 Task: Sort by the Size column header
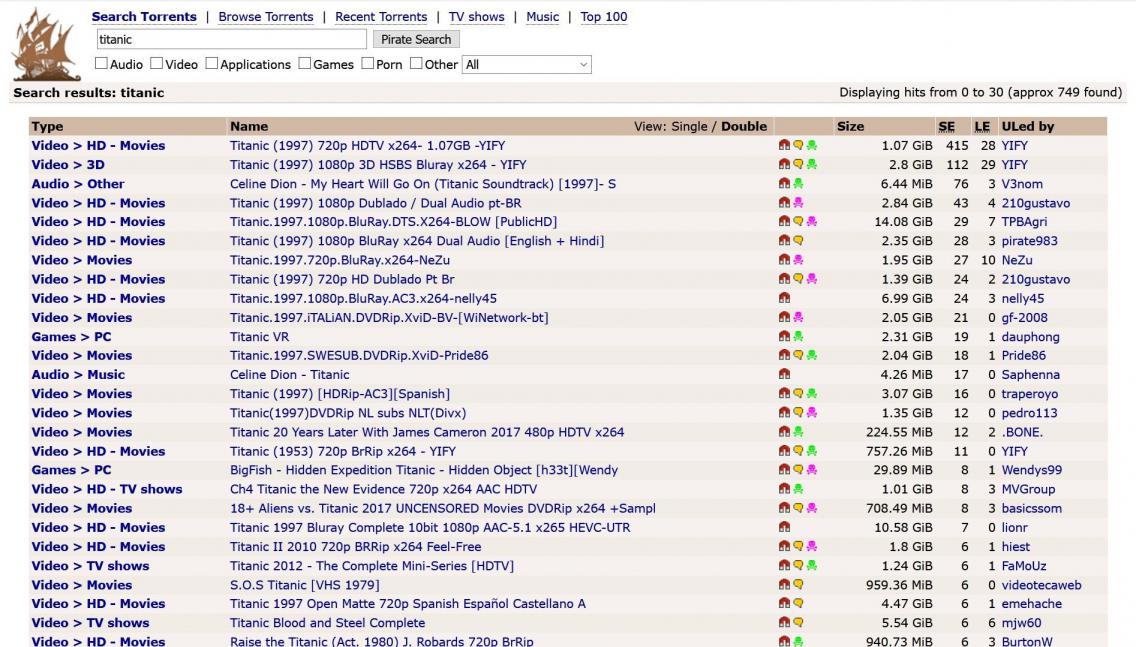(851, 126)
